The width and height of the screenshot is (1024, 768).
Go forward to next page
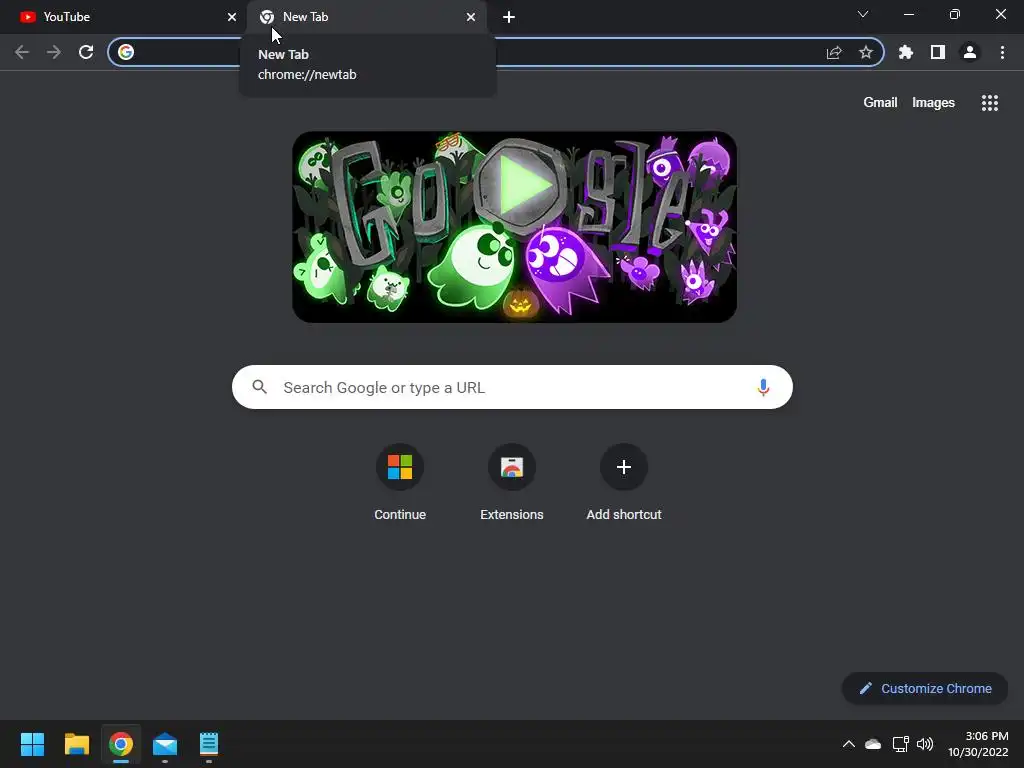tap(54, 52)
